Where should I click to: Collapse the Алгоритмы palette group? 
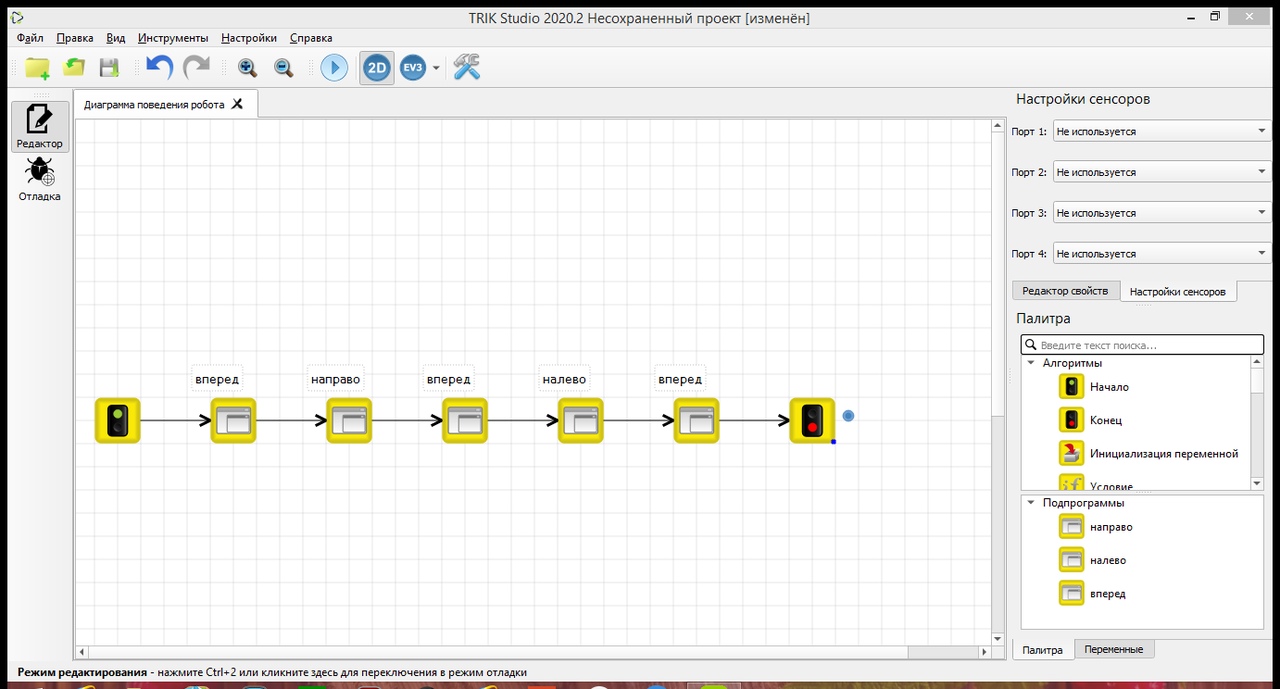coord(1031,363)
